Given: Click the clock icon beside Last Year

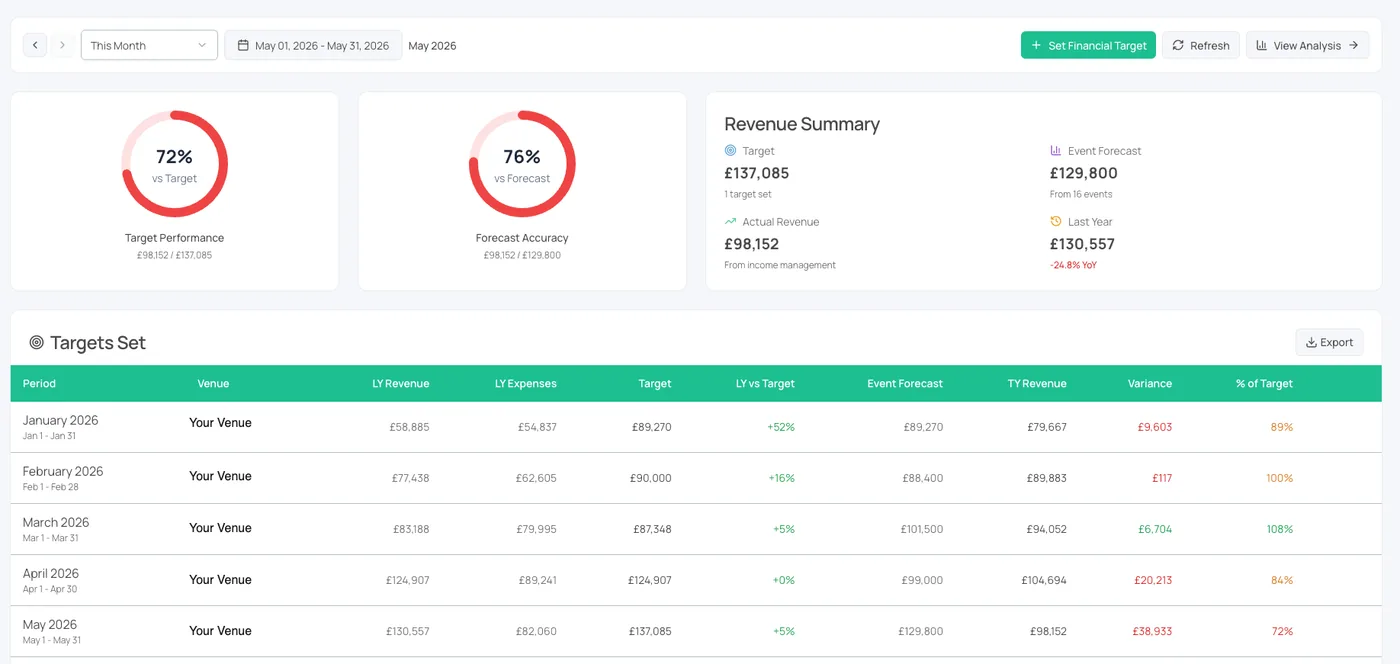Looking at the screenshot, I should click(1056, 222).
